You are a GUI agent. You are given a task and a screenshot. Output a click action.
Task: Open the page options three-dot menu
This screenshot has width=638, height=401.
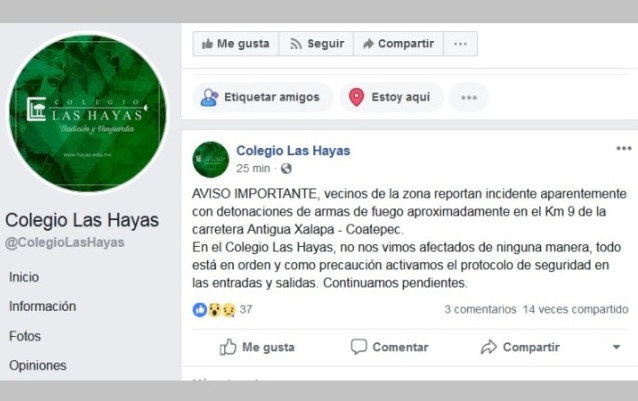click(x=460, y=44)
